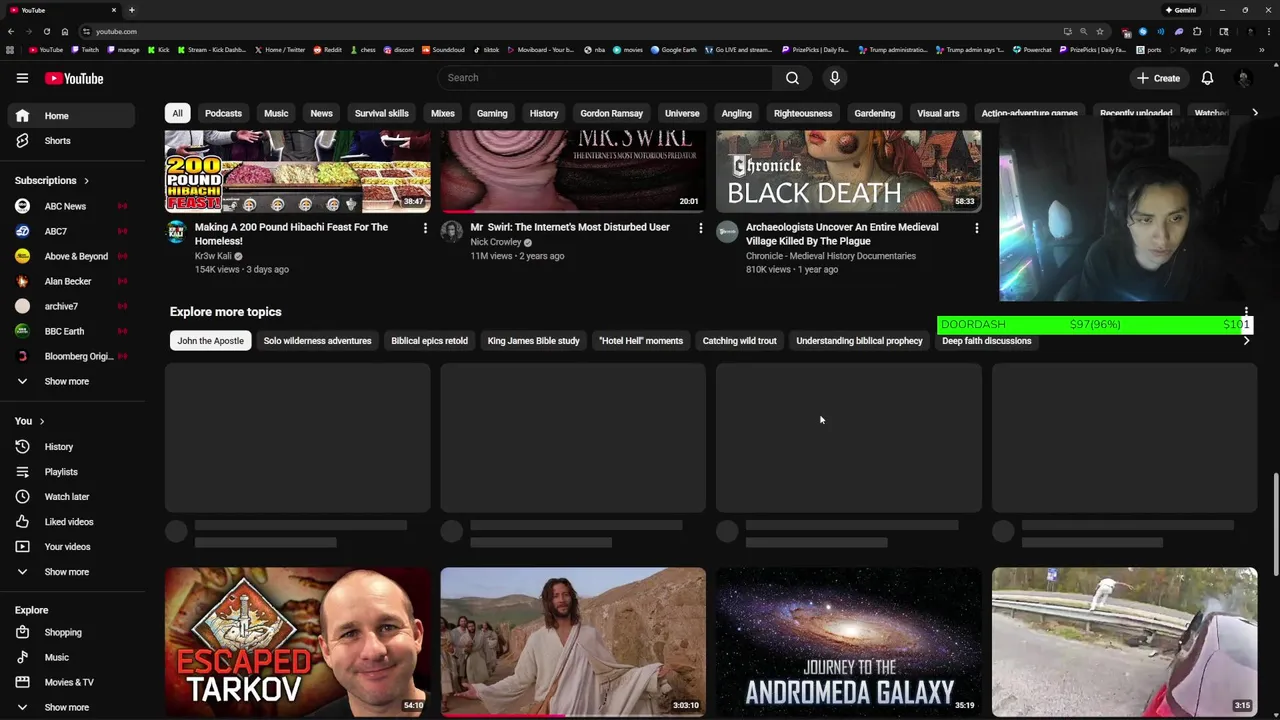Image resolution: width=1280 pixels, height=720 pixels.
Task: Select the Visual arts filter chip
Action: [938, 113]
